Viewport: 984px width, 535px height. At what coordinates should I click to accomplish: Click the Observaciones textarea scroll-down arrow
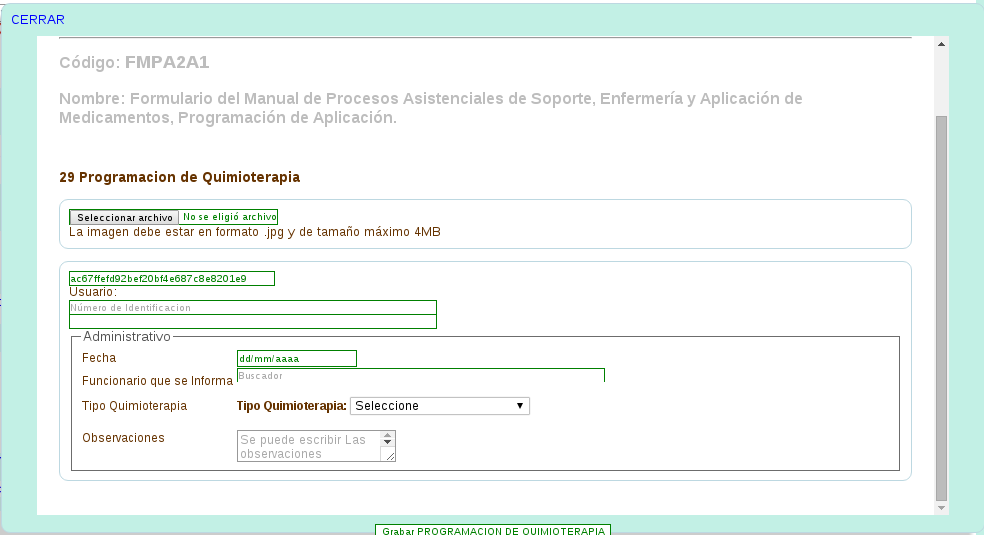click(x=389, y=442)
